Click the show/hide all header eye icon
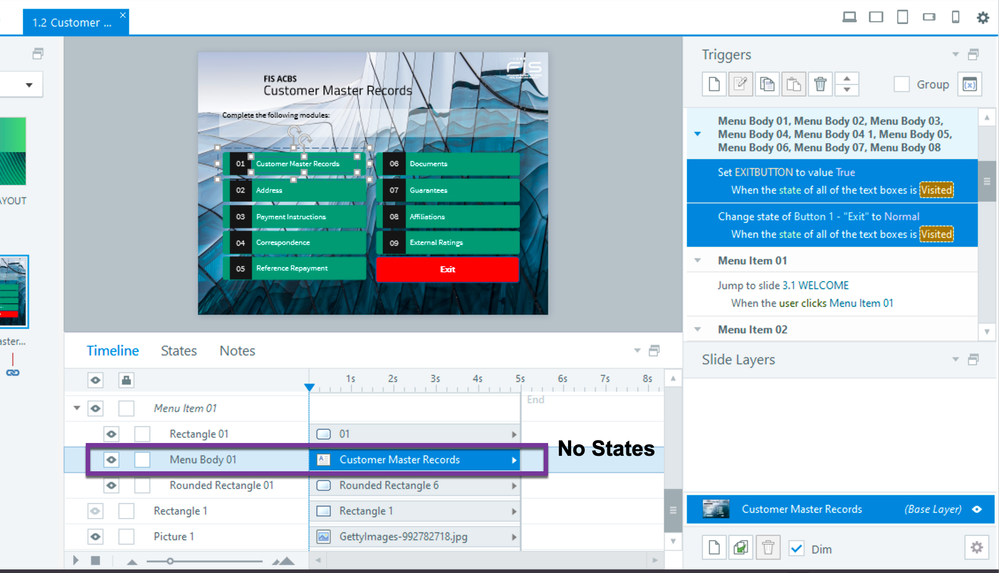The height and width of the screenshot is (573, 999). click(96, 381)
